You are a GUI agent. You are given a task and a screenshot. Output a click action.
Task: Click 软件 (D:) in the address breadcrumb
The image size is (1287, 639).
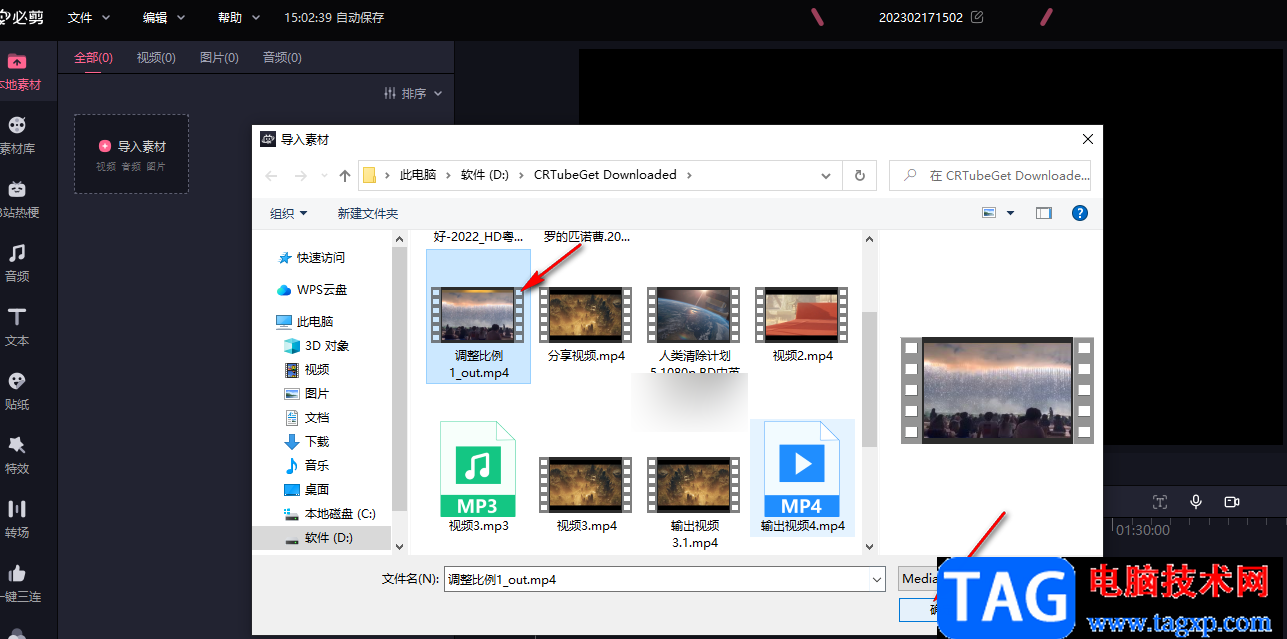(485, 175)
